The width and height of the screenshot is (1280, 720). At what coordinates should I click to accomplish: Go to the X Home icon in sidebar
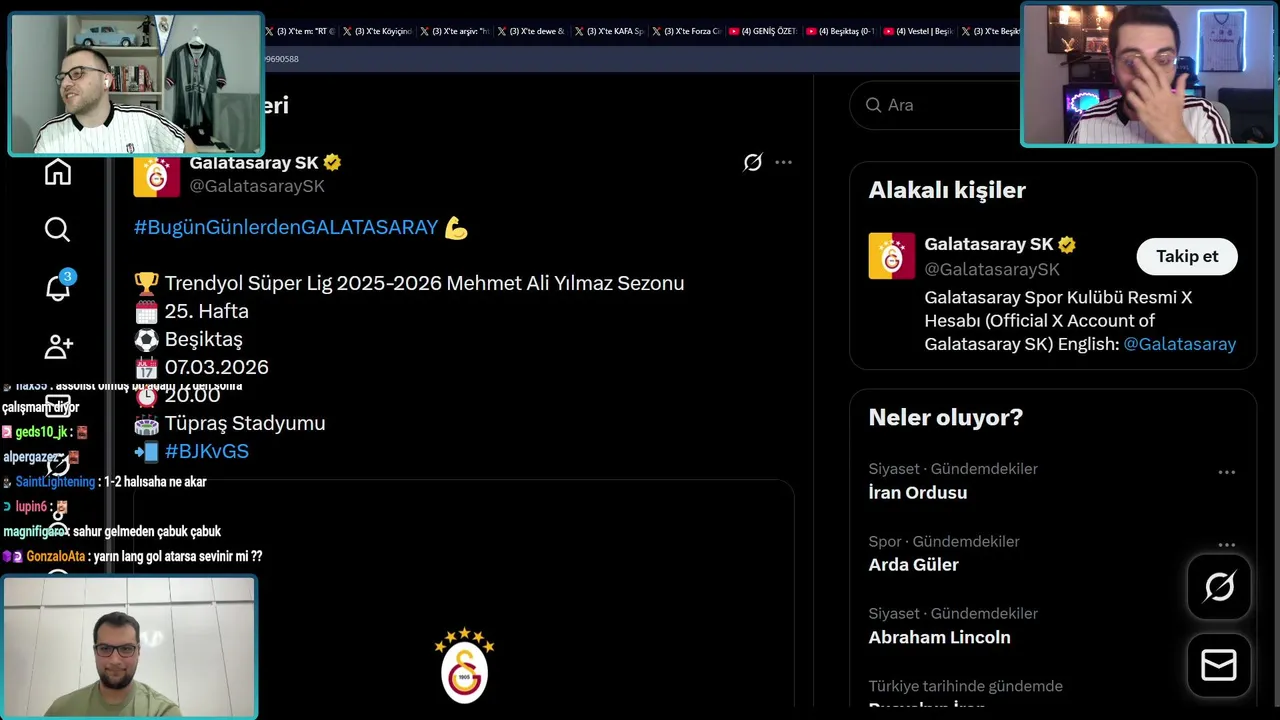(x=58, y=172)
